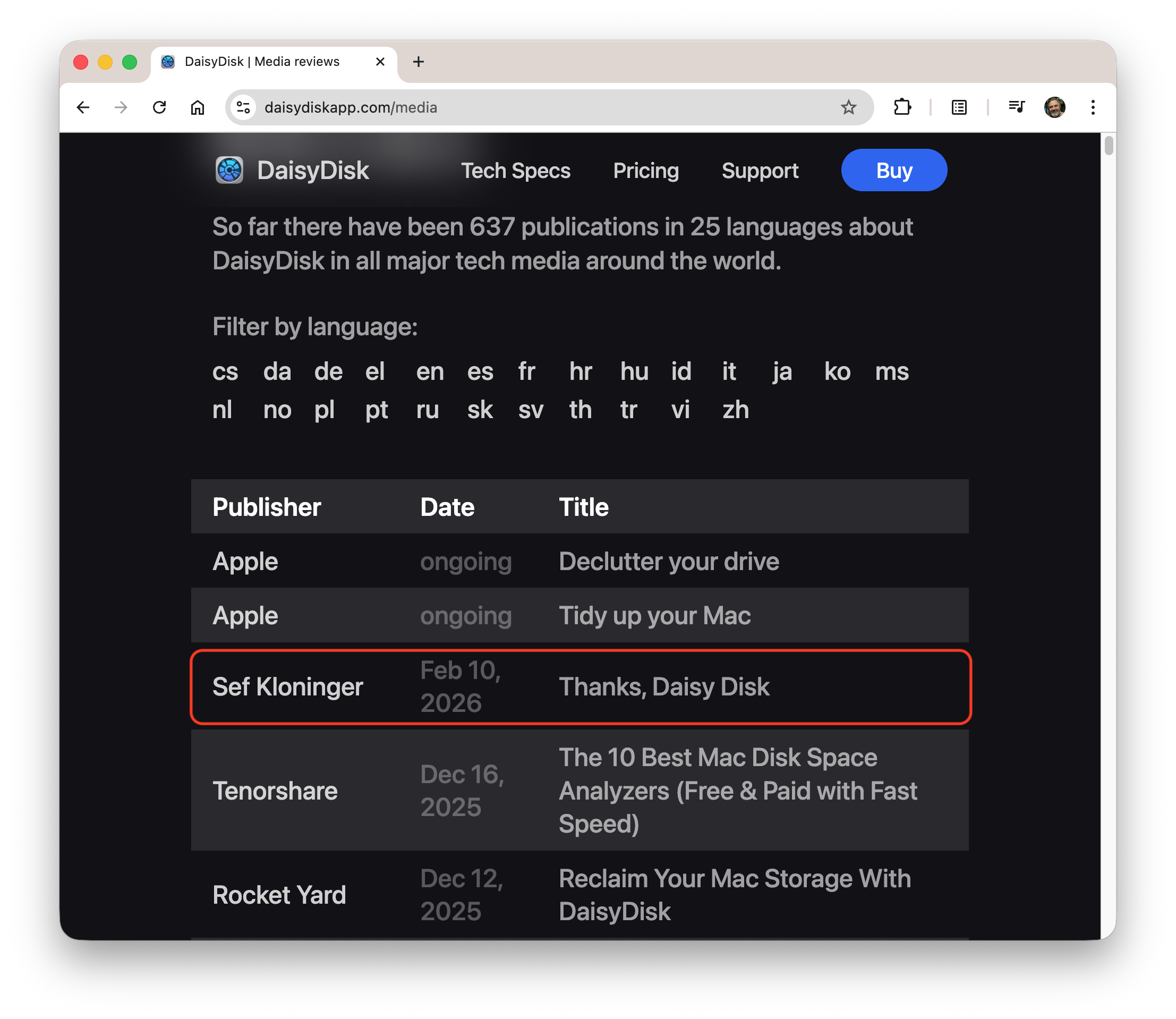Bookmark this page with star icon
This screenshot has height=1019, width=1176.
(848, 107)
